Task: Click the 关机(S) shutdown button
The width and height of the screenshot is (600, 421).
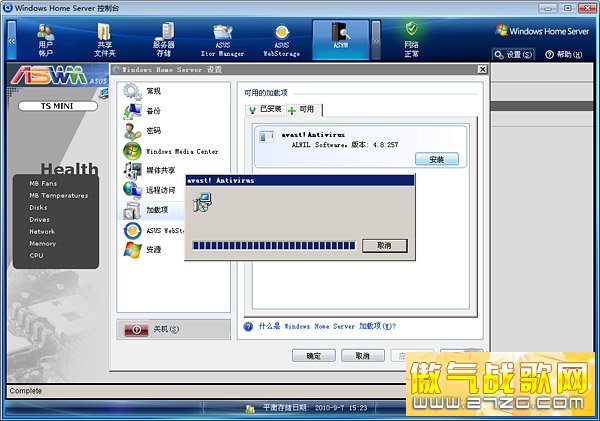Action: 173,329
